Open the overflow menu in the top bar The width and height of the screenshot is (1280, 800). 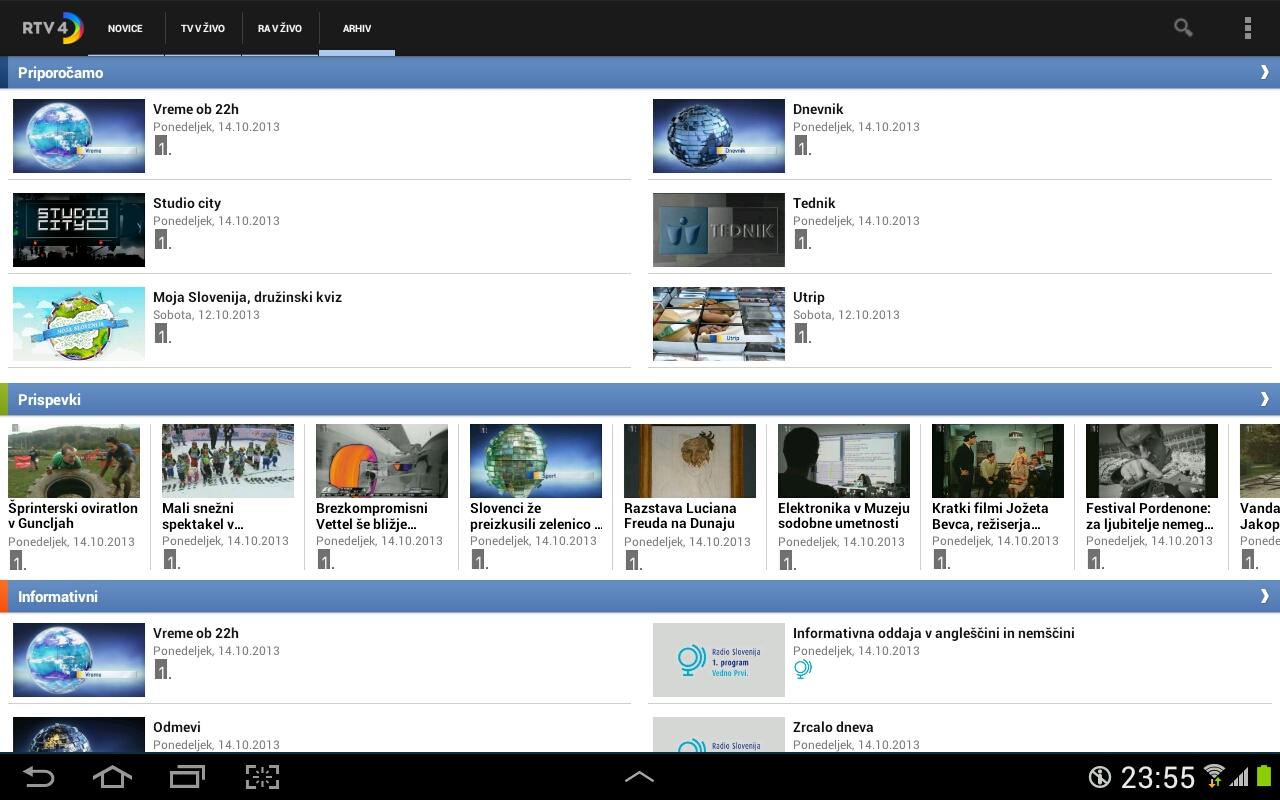(x=1247, y=27)
